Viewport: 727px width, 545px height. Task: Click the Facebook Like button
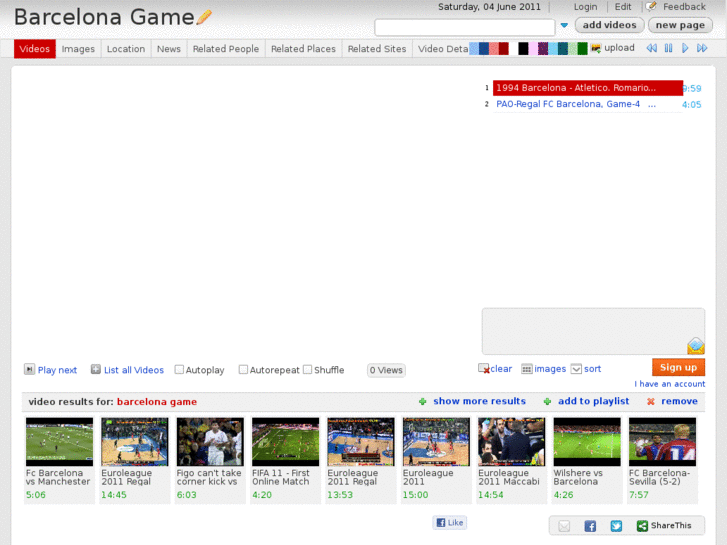pos(450,523)
